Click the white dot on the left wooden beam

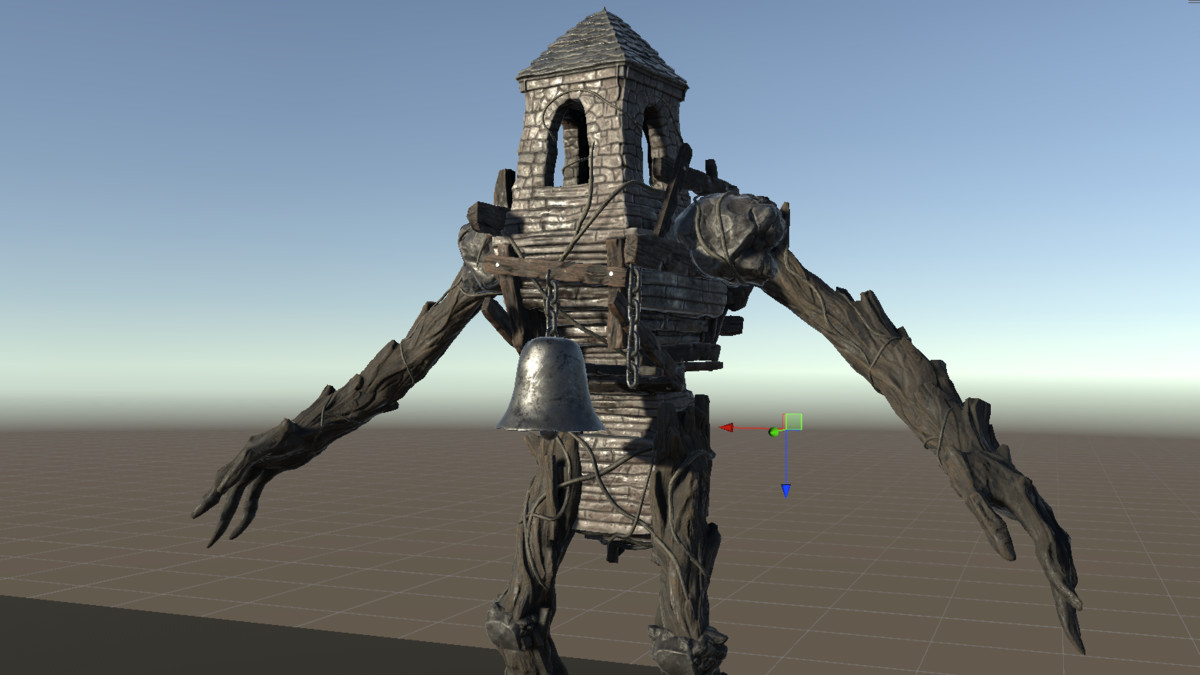point(497,266)
